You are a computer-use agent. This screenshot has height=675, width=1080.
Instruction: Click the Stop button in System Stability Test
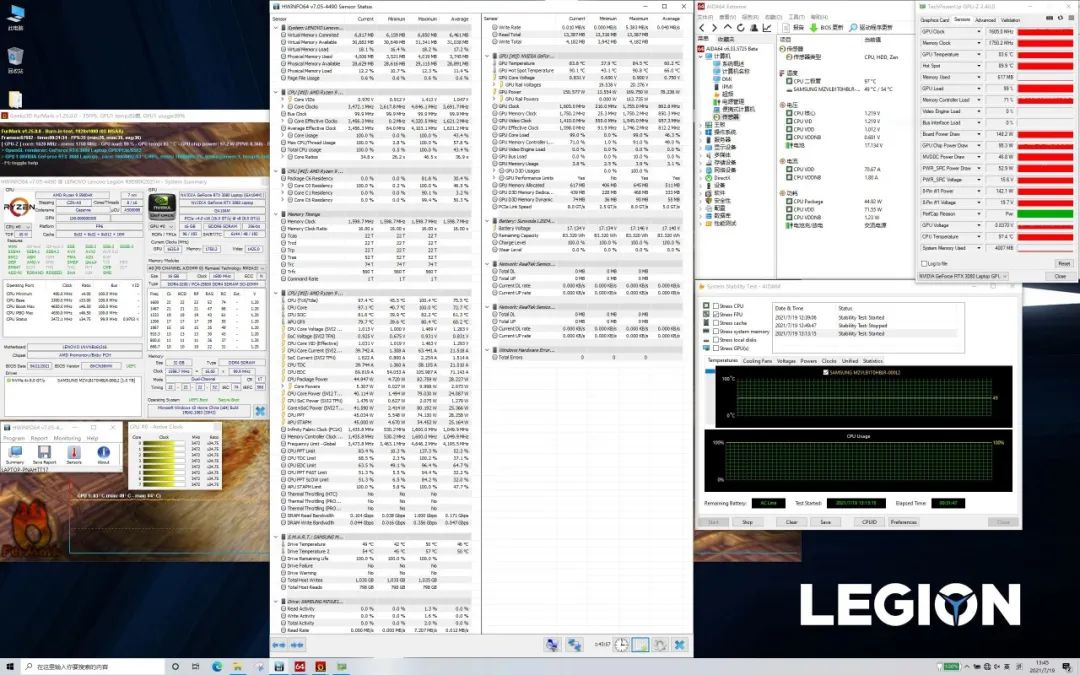(746, 521)
